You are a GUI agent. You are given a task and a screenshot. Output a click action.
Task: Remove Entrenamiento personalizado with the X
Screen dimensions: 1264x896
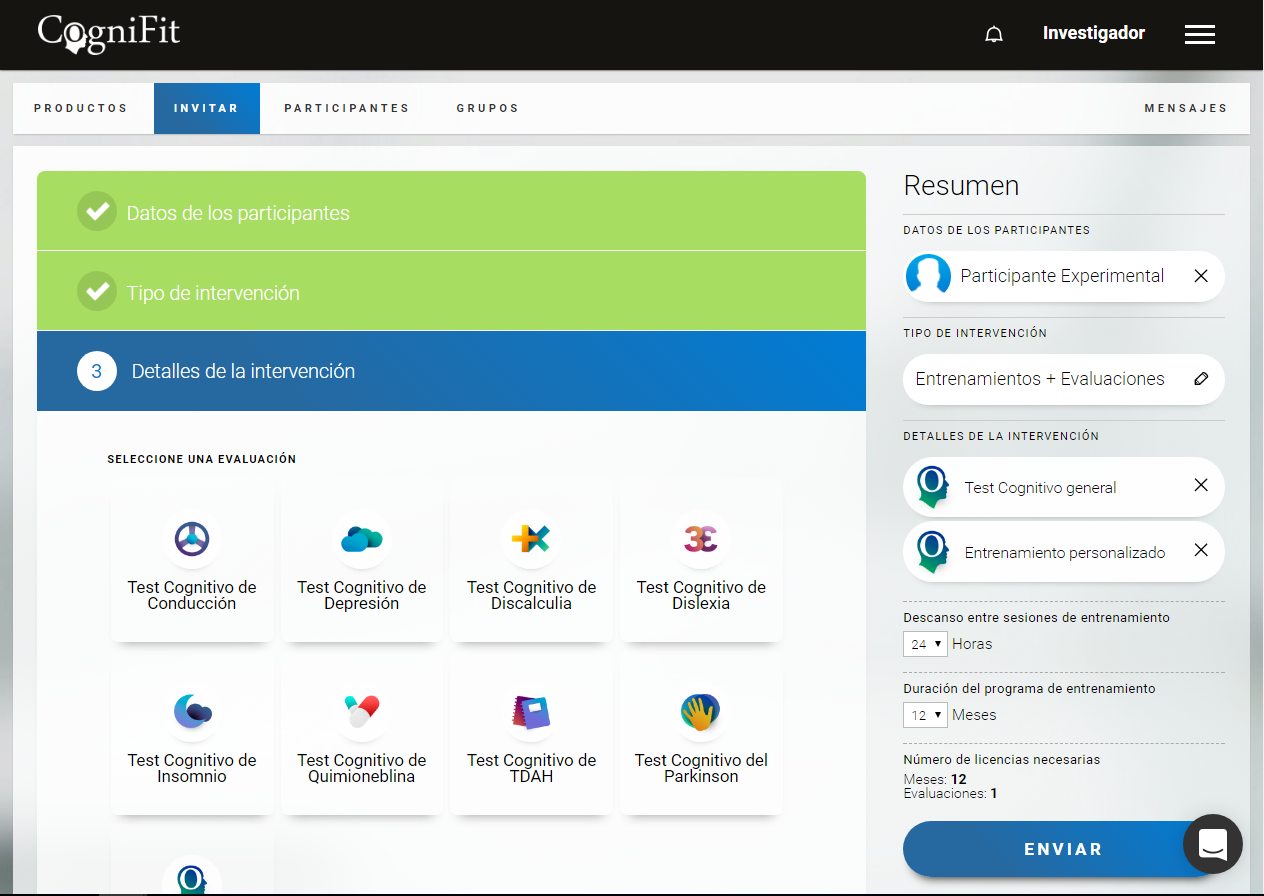coord(1201,550)
